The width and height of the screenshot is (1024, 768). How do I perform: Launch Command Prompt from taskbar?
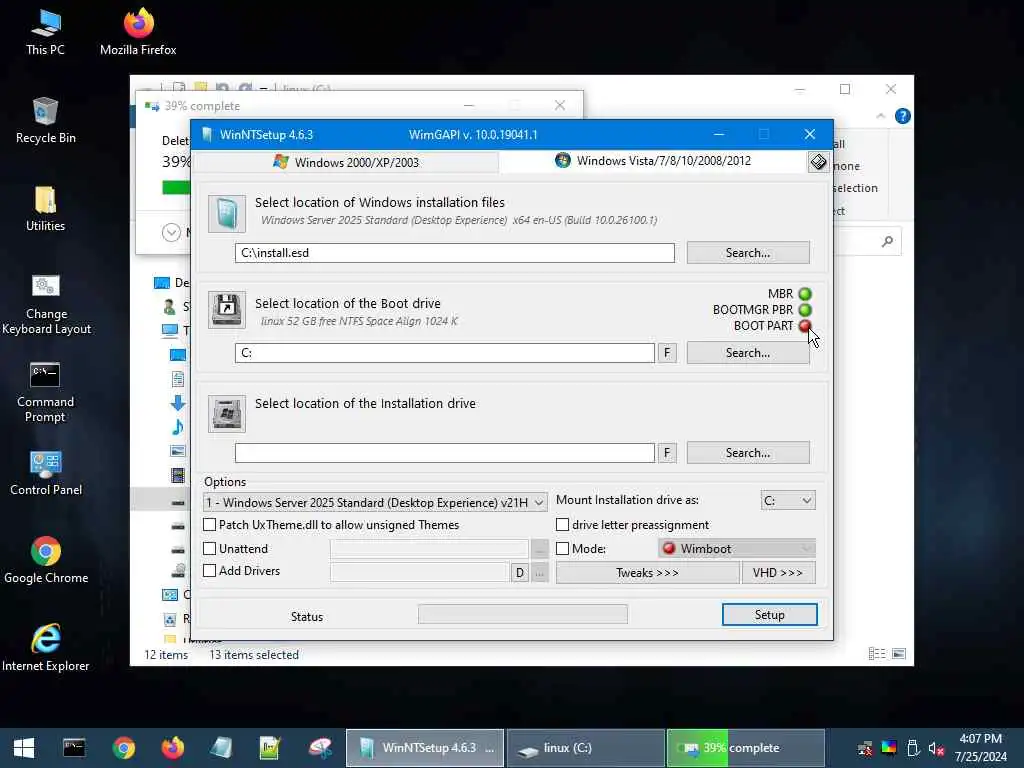(x=74, y=748)
